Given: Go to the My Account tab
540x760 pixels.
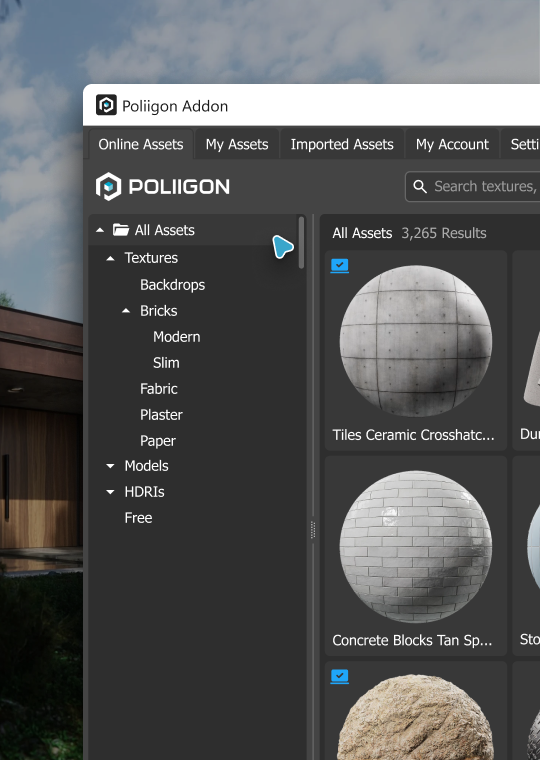Looking at the screenshot, I should (x=452, y=144).
